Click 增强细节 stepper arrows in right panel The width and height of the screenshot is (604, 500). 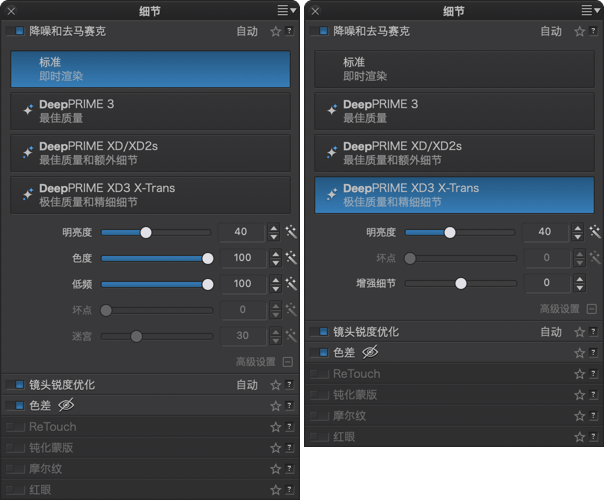pos(579,283)
